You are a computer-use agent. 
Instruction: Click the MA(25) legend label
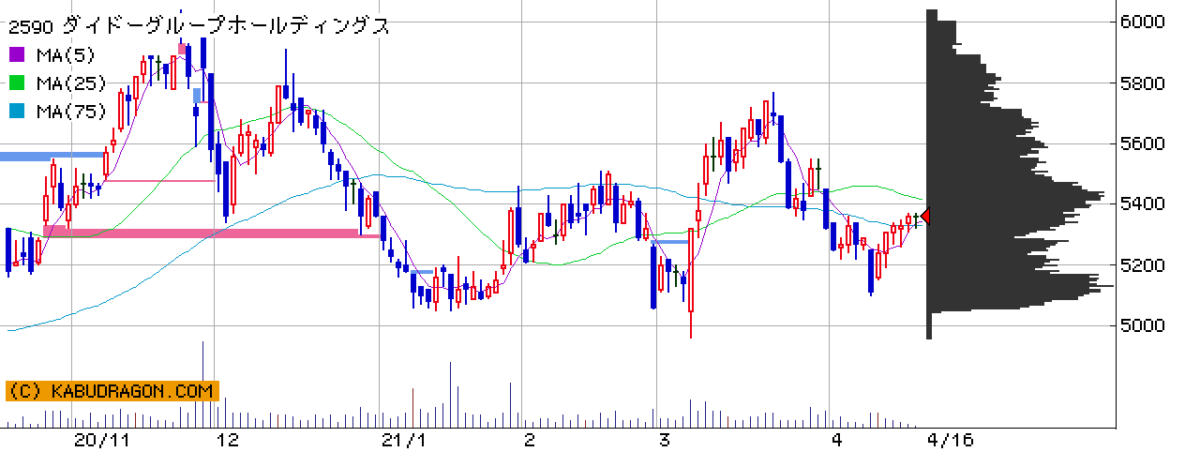click(x=69, y=83)
